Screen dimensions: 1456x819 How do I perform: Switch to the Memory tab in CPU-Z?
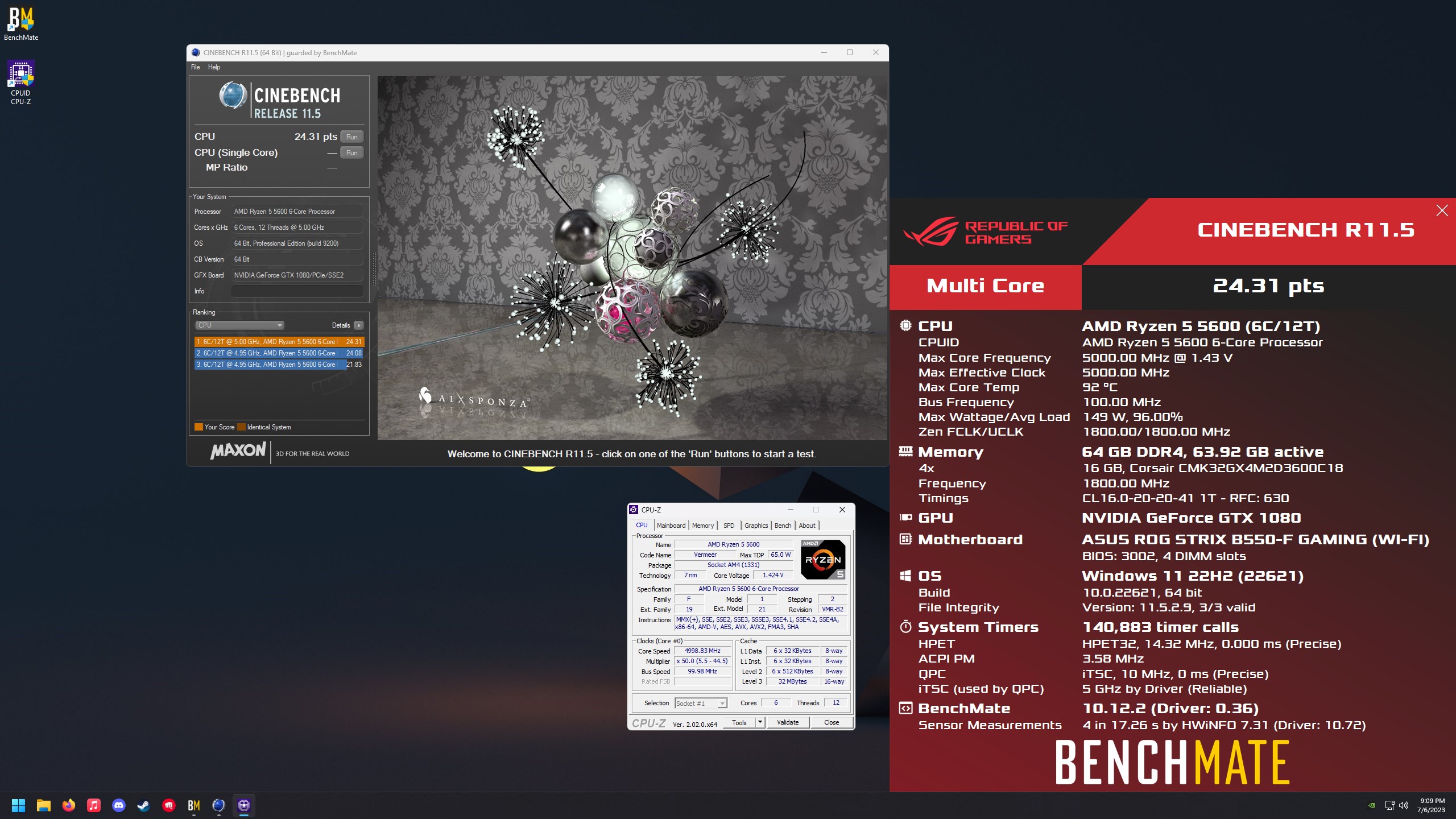(703, 526)
